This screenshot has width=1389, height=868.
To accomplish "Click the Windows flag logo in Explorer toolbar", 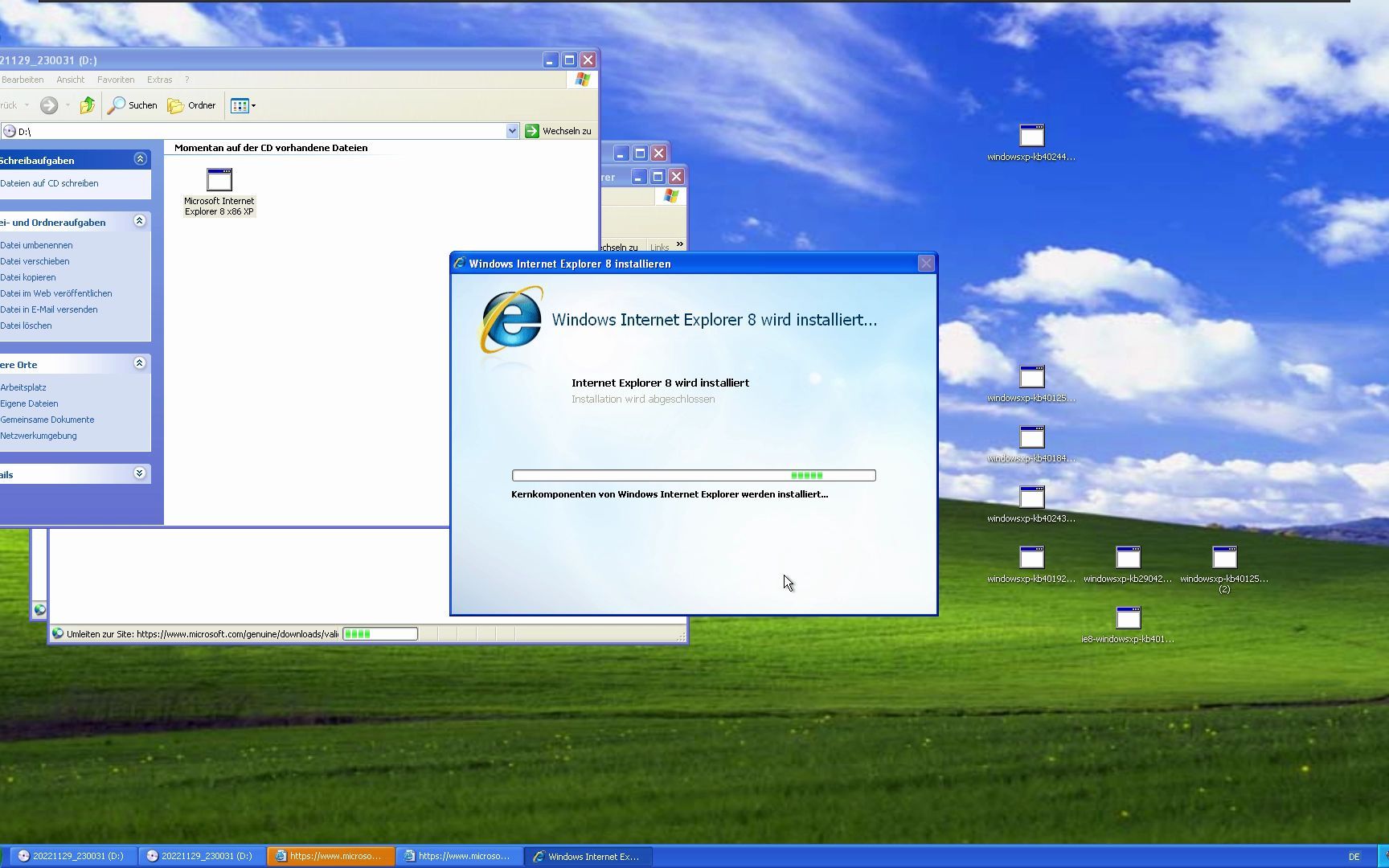I will (x=583, y=80).
